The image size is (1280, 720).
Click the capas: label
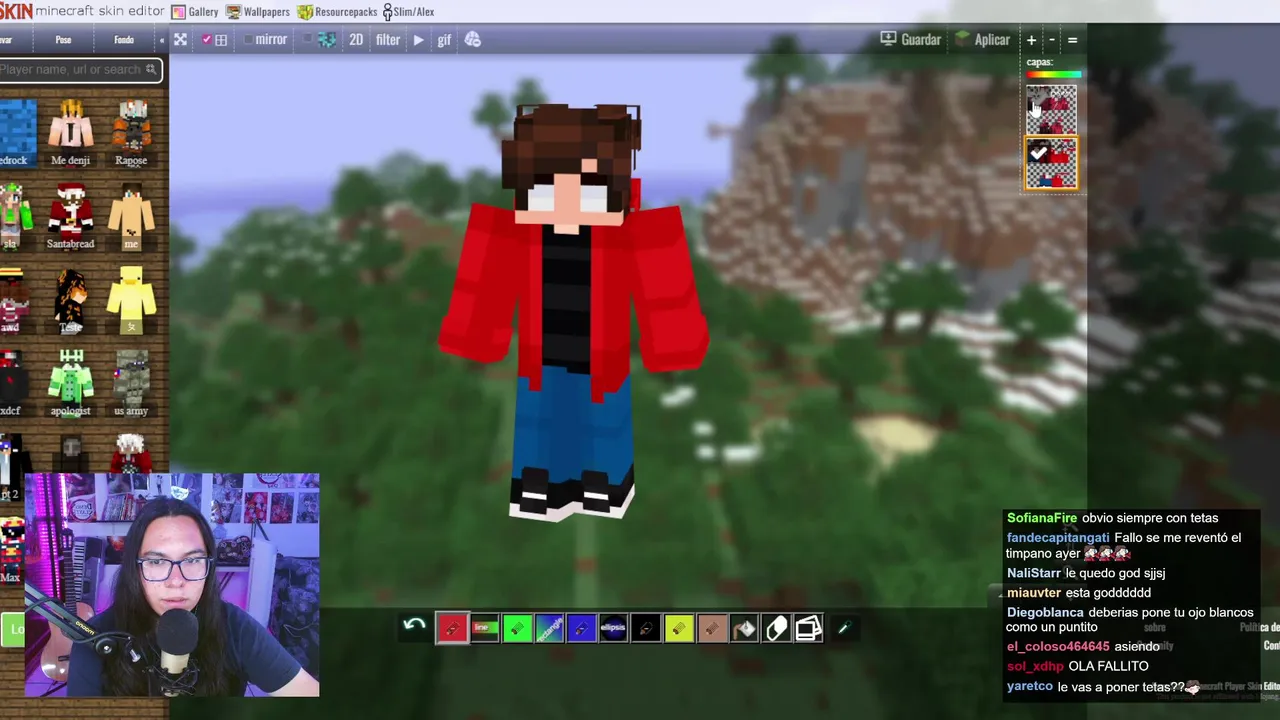[1039, 62]
